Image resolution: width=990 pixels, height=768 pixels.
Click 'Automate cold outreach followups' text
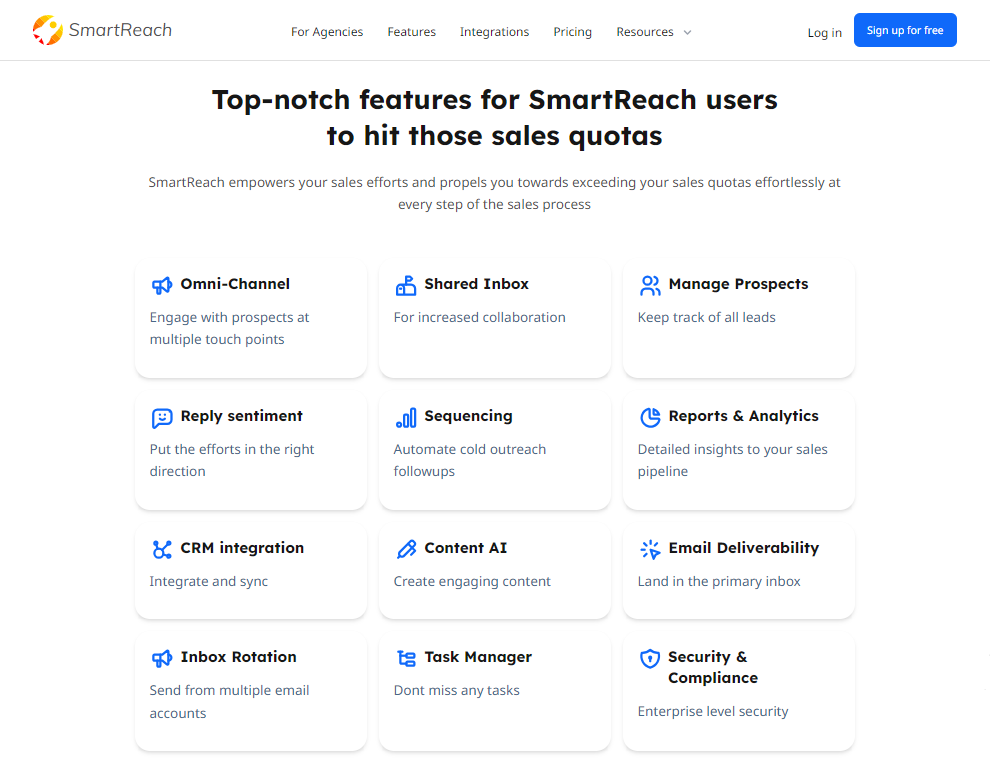click(470, 460)
